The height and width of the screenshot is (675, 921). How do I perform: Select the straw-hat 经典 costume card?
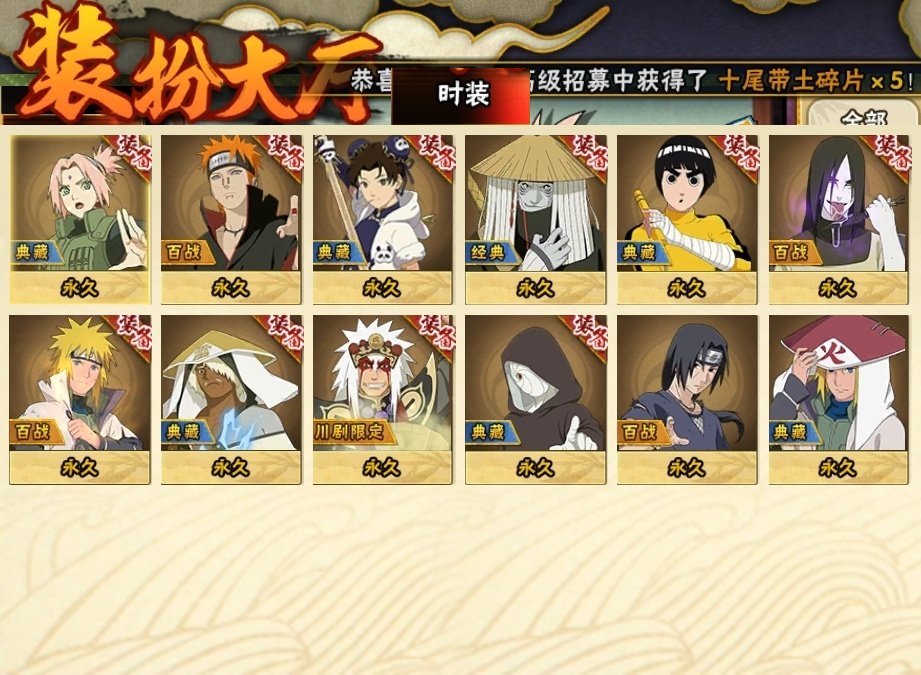[535, 219]
